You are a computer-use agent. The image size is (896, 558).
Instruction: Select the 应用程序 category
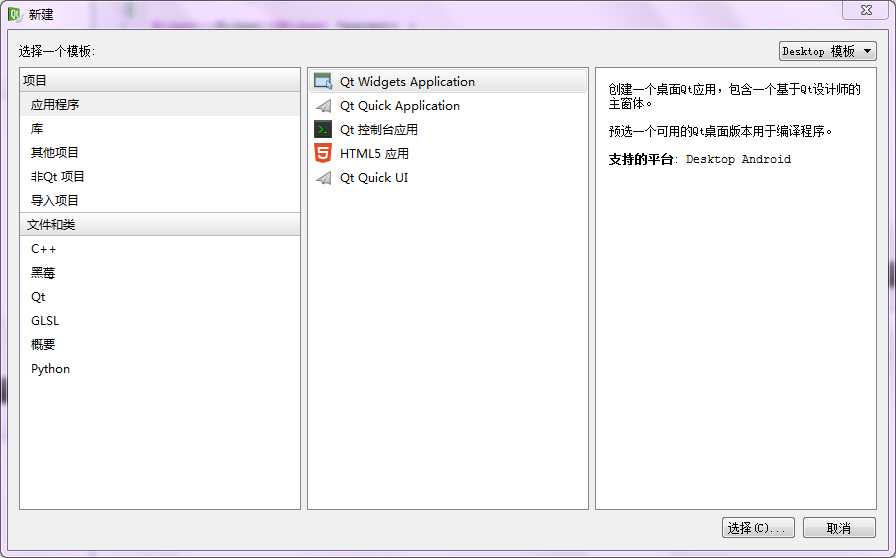(159, 105)
